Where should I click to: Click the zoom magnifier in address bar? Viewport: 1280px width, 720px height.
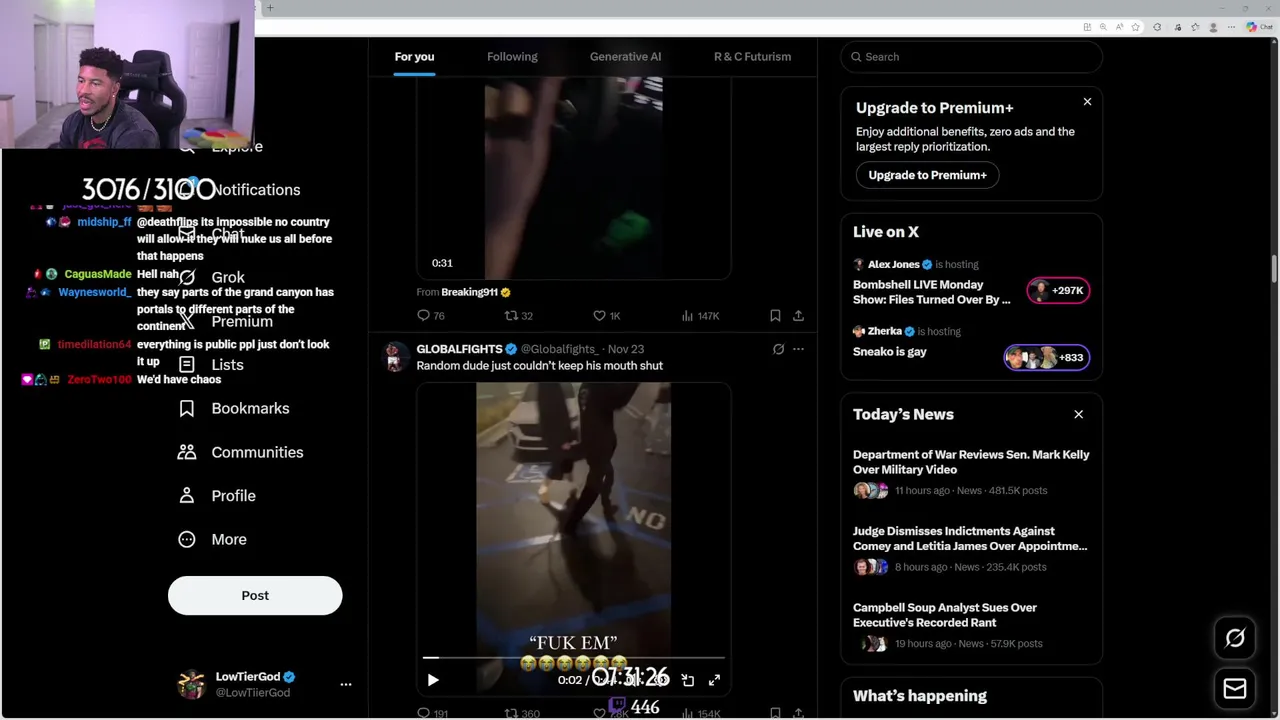1103,27
